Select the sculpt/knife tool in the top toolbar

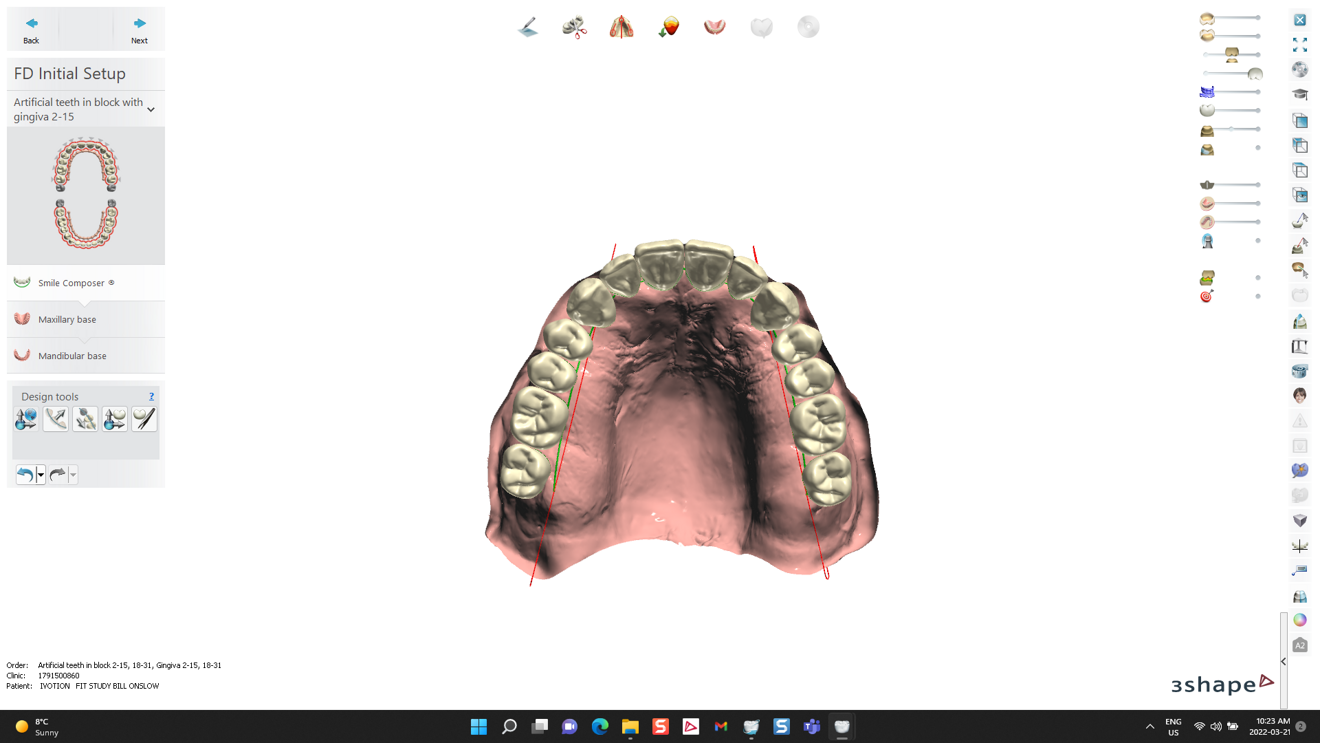(528, 26)
